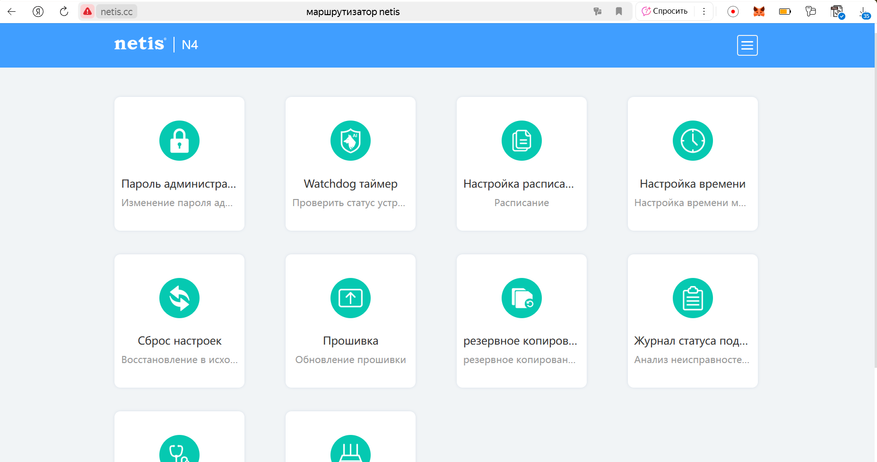Open the firmware upload icon

(x=350, y=298)
